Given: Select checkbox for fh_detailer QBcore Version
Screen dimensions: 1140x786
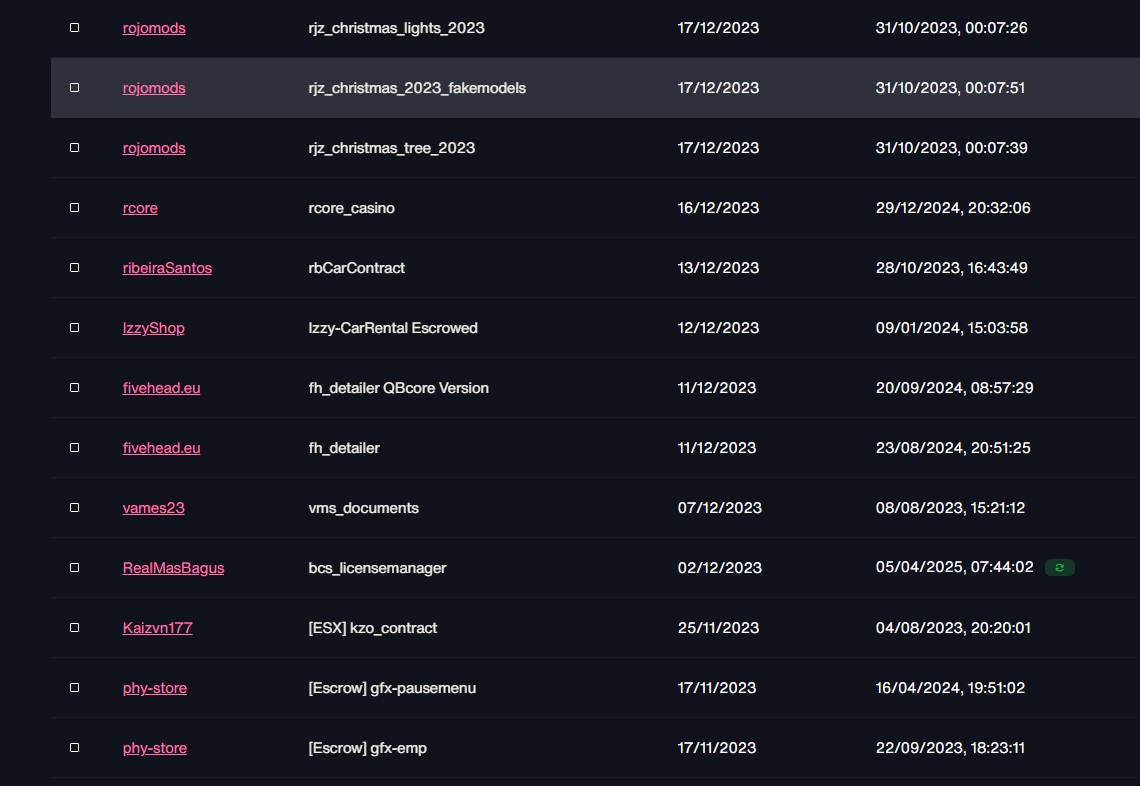Looking at the screenshot, I should [74, 388].
